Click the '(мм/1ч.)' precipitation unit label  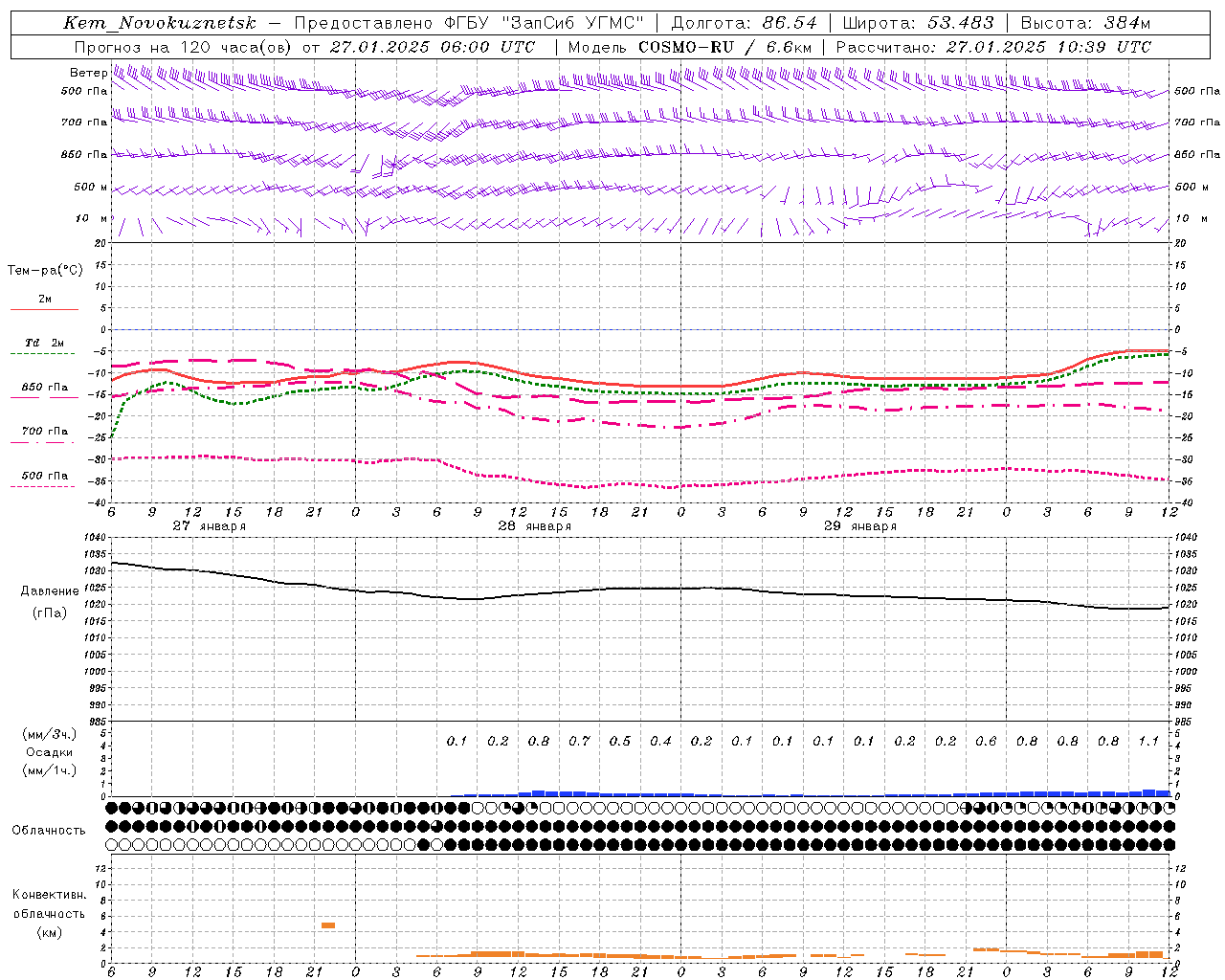tap(50, 770)
